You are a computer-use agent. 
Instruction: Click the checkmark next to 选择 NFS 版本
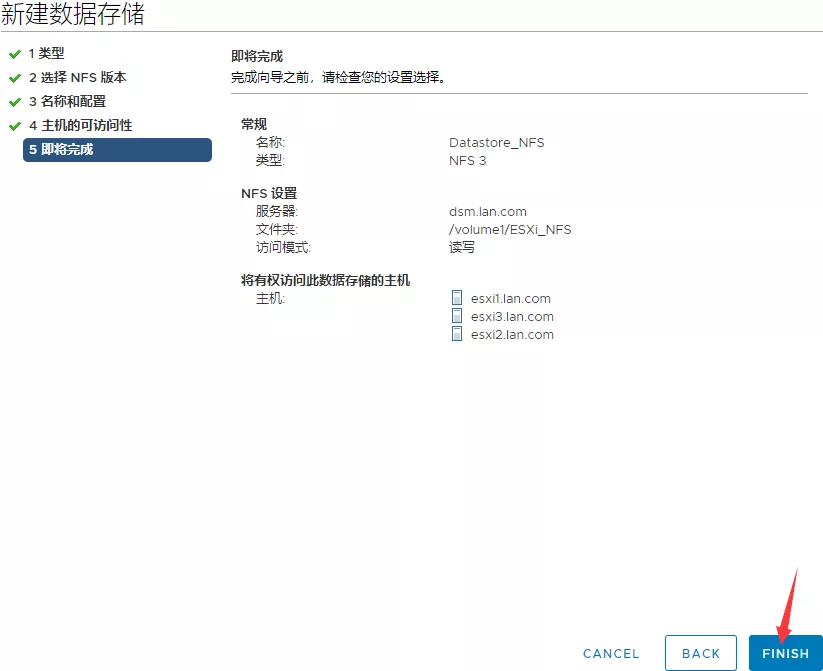click(14, 78)
